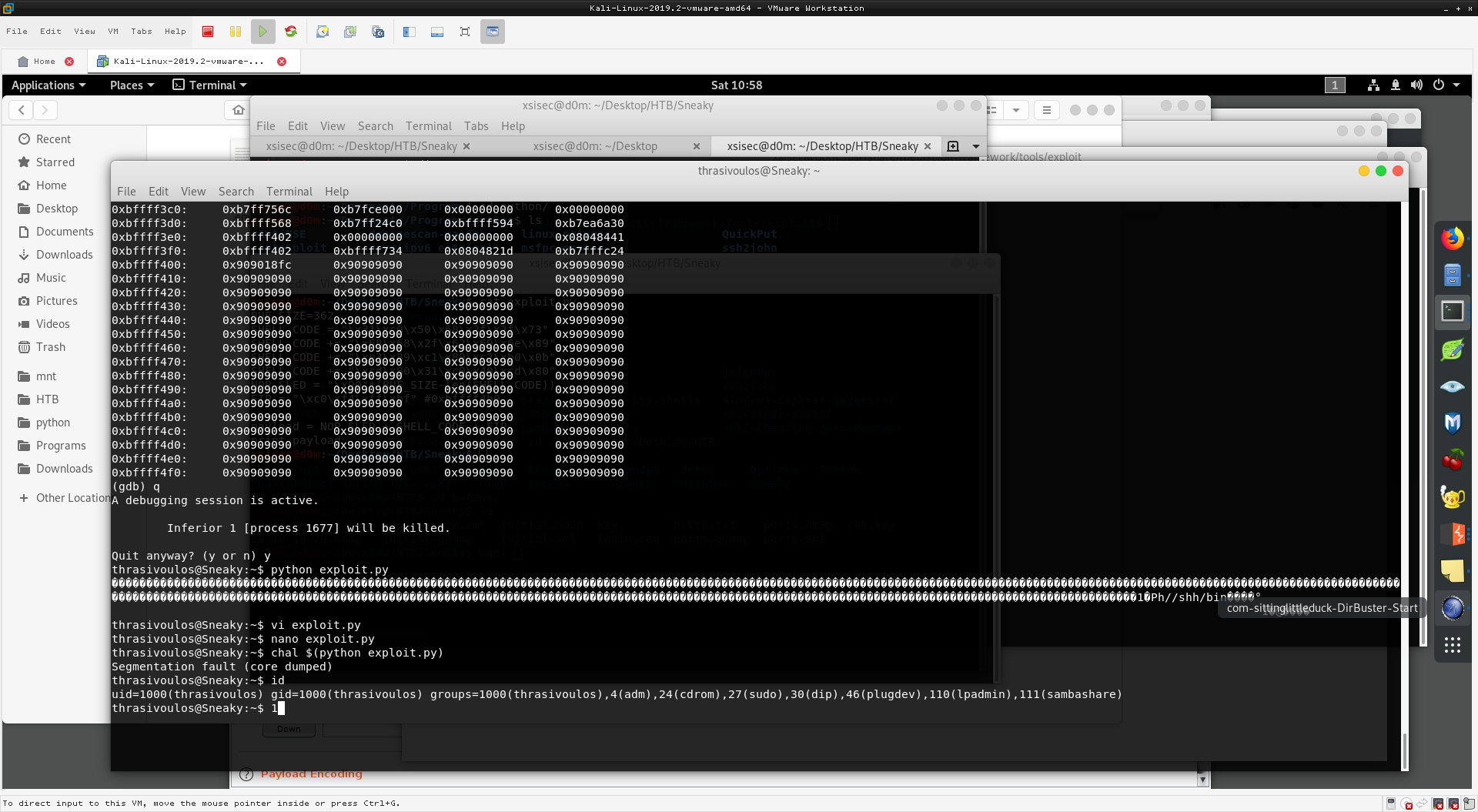
Task: Click the green power on play button
Action: tap(263, 32)
